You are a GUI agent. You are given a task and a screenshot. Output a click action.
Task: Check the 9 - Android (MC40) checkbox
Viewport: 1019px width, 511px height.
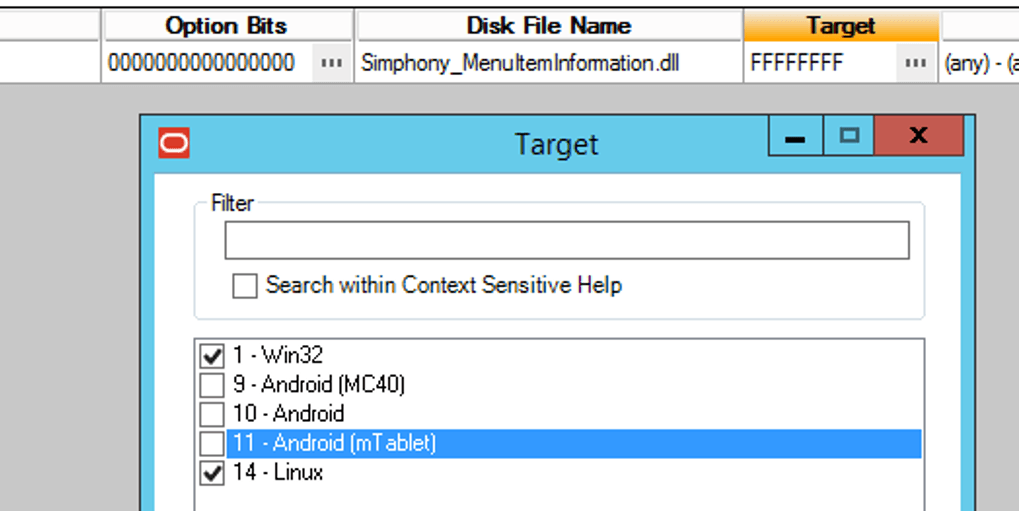(212, 385)
